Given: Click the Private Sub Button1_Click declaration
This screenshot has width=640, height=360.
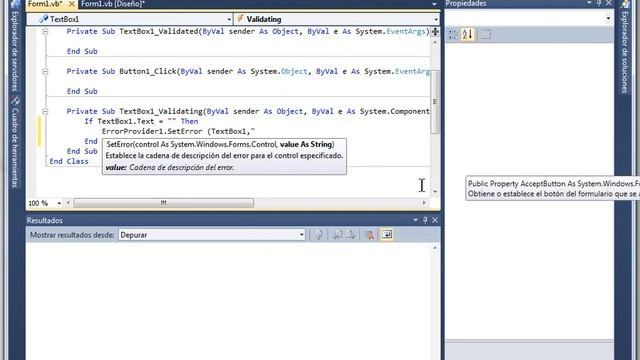Looking at the screenshot, I should [x=248, y=71].
